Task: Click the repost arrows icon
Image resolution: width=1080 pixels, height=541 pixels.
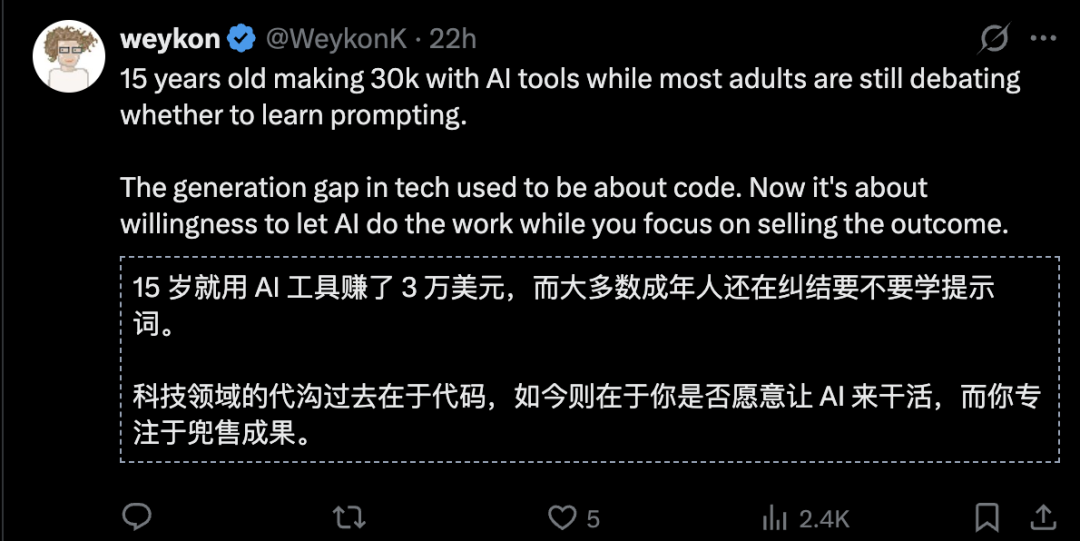Action: click(349, 517)
